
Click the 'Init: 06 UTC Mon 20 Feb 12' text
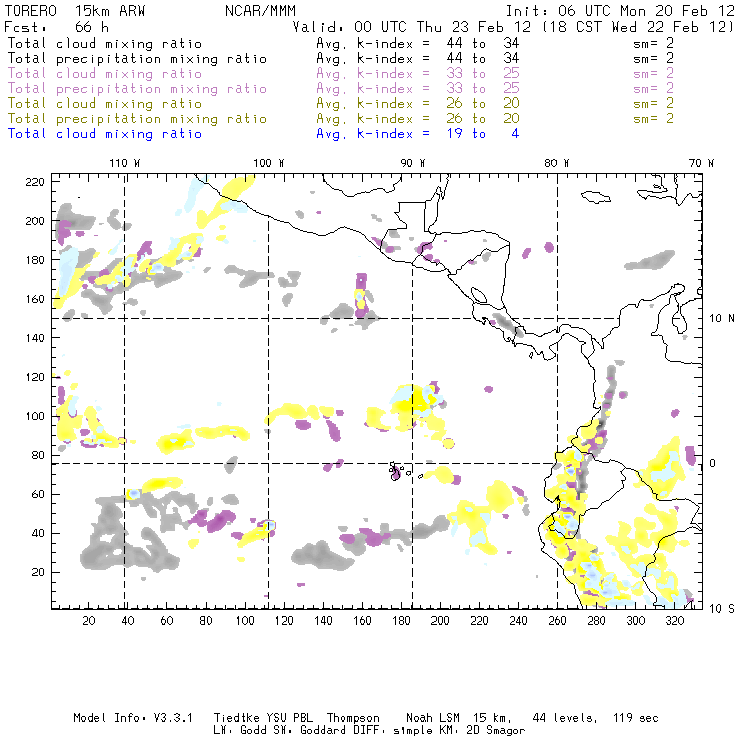(x=620, y=11)
